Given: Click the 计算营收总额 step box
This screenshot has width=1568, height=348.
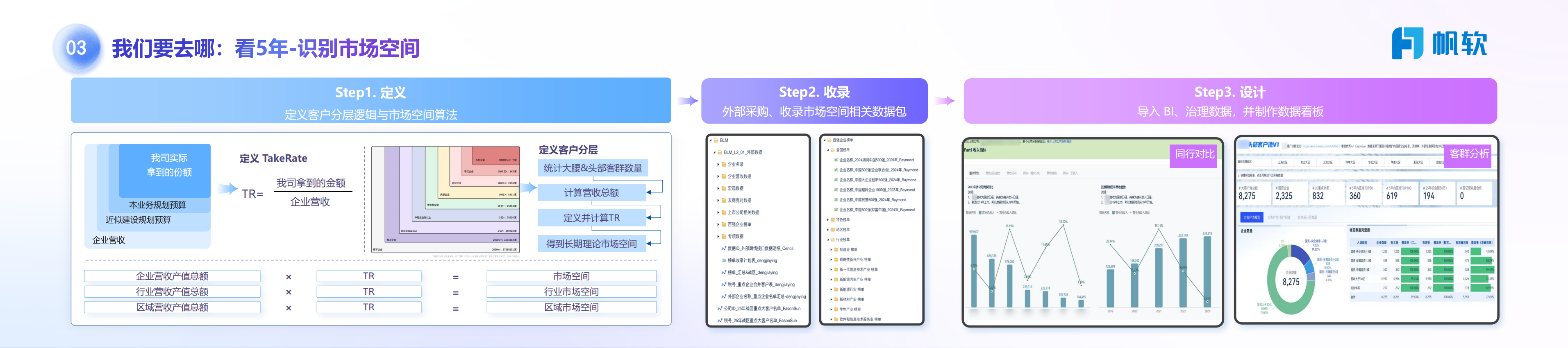Looking at the screenshot, I should pyautogui.click(x=591, y=193).
